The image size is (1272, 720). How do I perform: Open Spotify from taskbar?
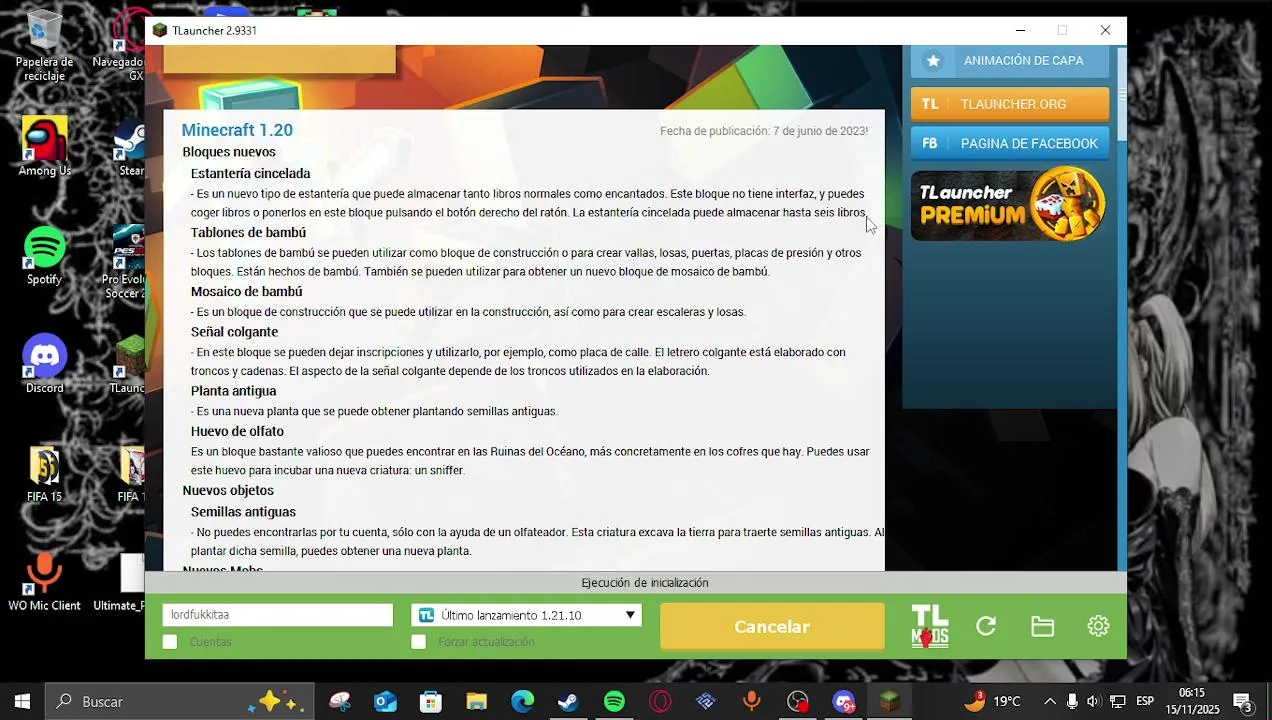tap(614, 702)
